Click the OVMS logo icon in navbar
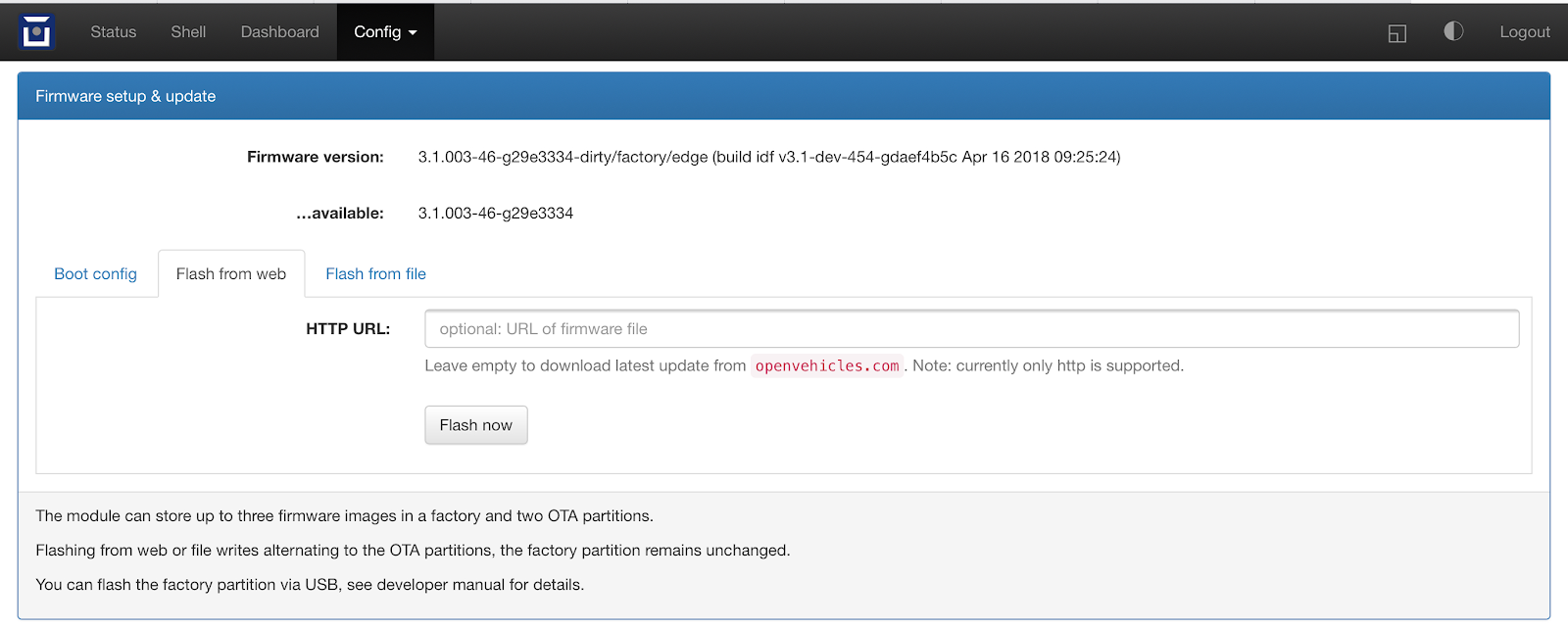This screenshot has height=629, width=1568. [37, 32]
